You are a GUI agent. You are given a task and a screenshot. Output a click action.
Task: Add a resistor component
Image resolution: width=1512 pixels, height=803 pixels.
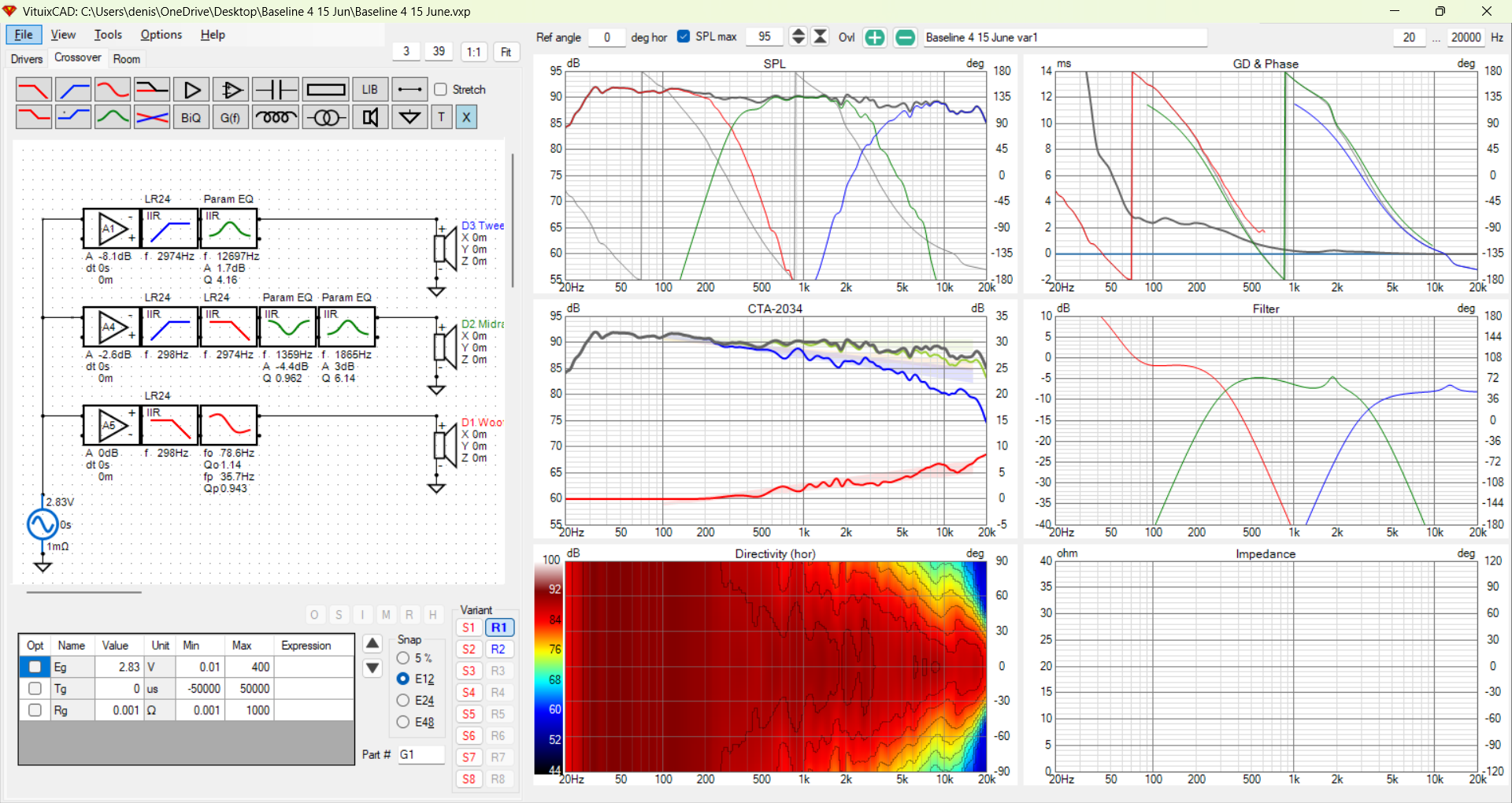pyautogui.click(x=326, y=90)
